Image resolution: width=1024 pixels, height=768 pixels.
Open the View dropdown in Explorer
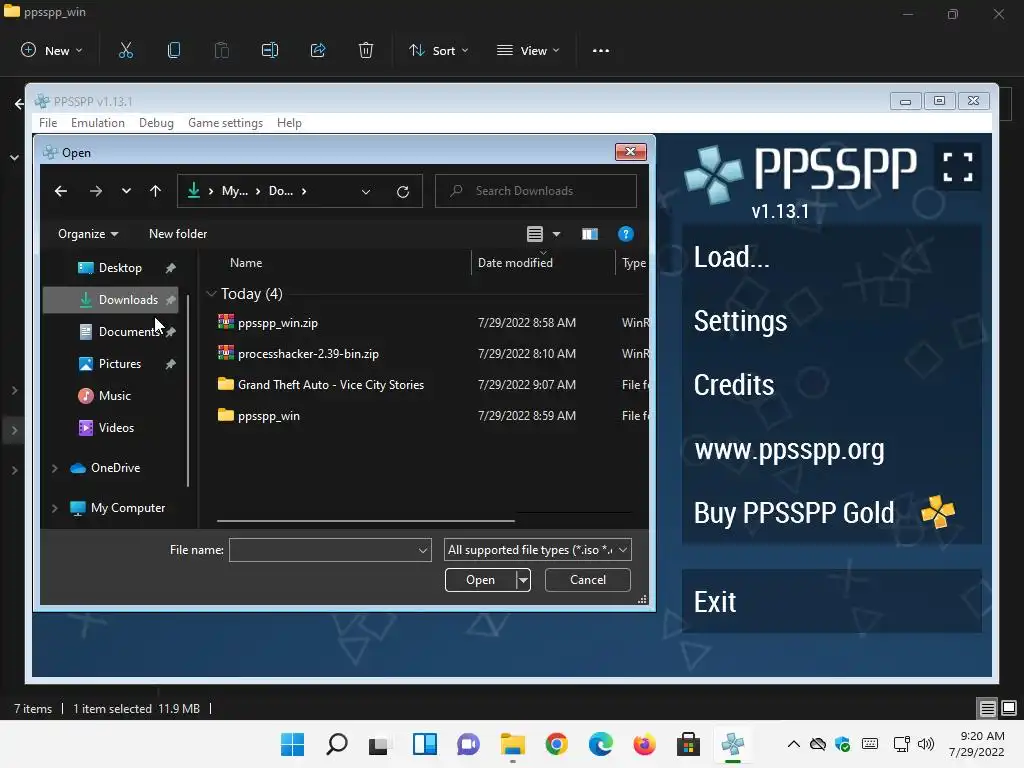click(x=528, y=50)
